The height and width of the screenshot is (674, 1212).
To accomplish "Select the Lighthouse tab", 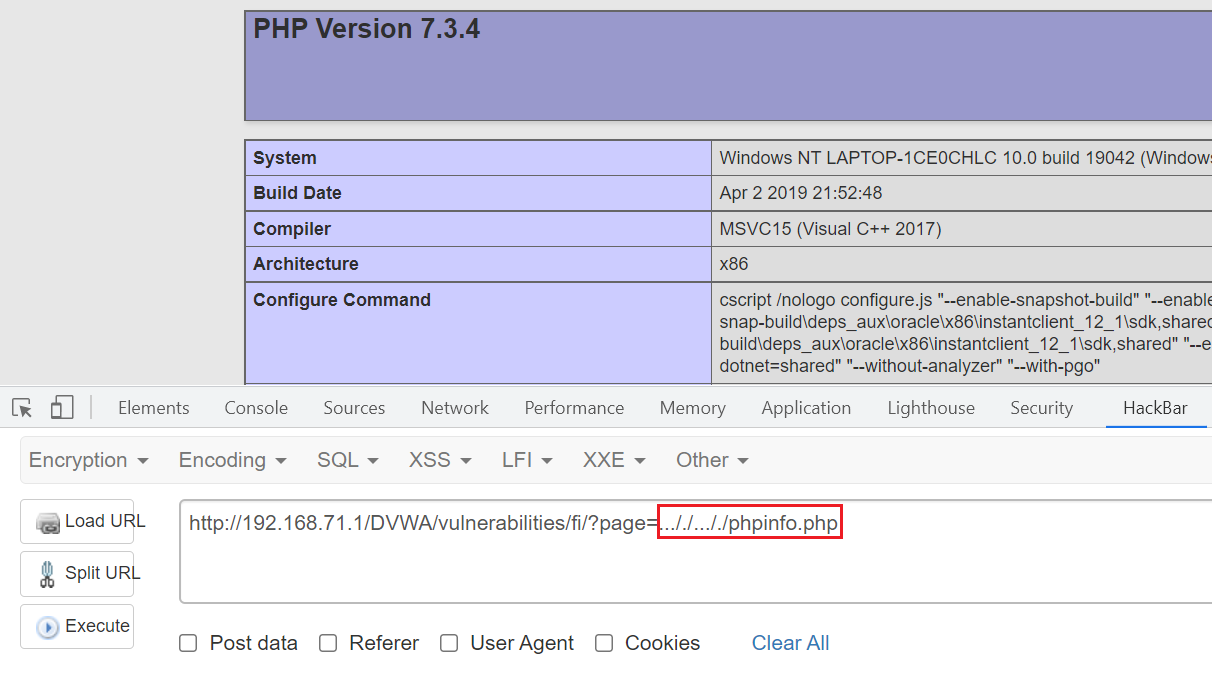I will (x=931, y=408).
